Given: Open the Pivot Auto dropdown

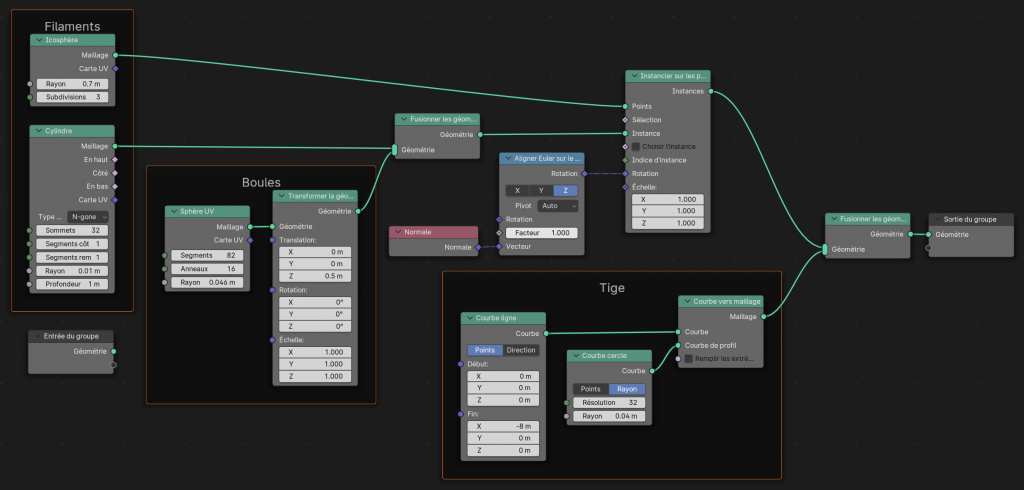Looking at the screenshot, I should [558, 205].
